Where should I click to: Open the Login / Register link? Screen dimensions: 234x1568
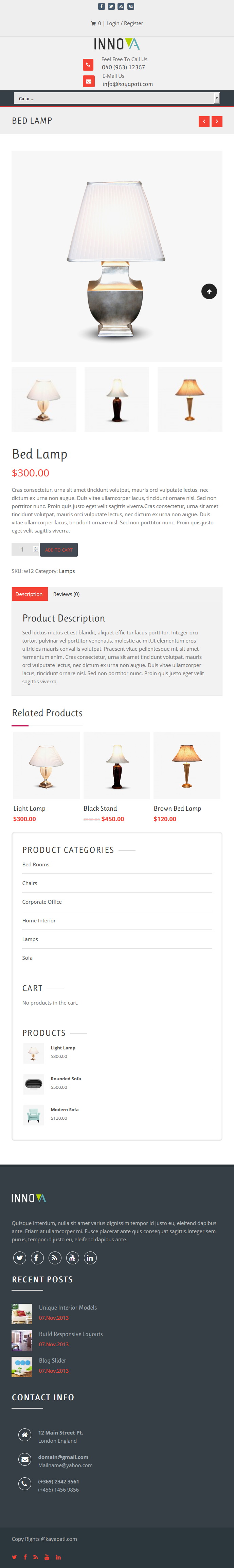click(125, 23)
